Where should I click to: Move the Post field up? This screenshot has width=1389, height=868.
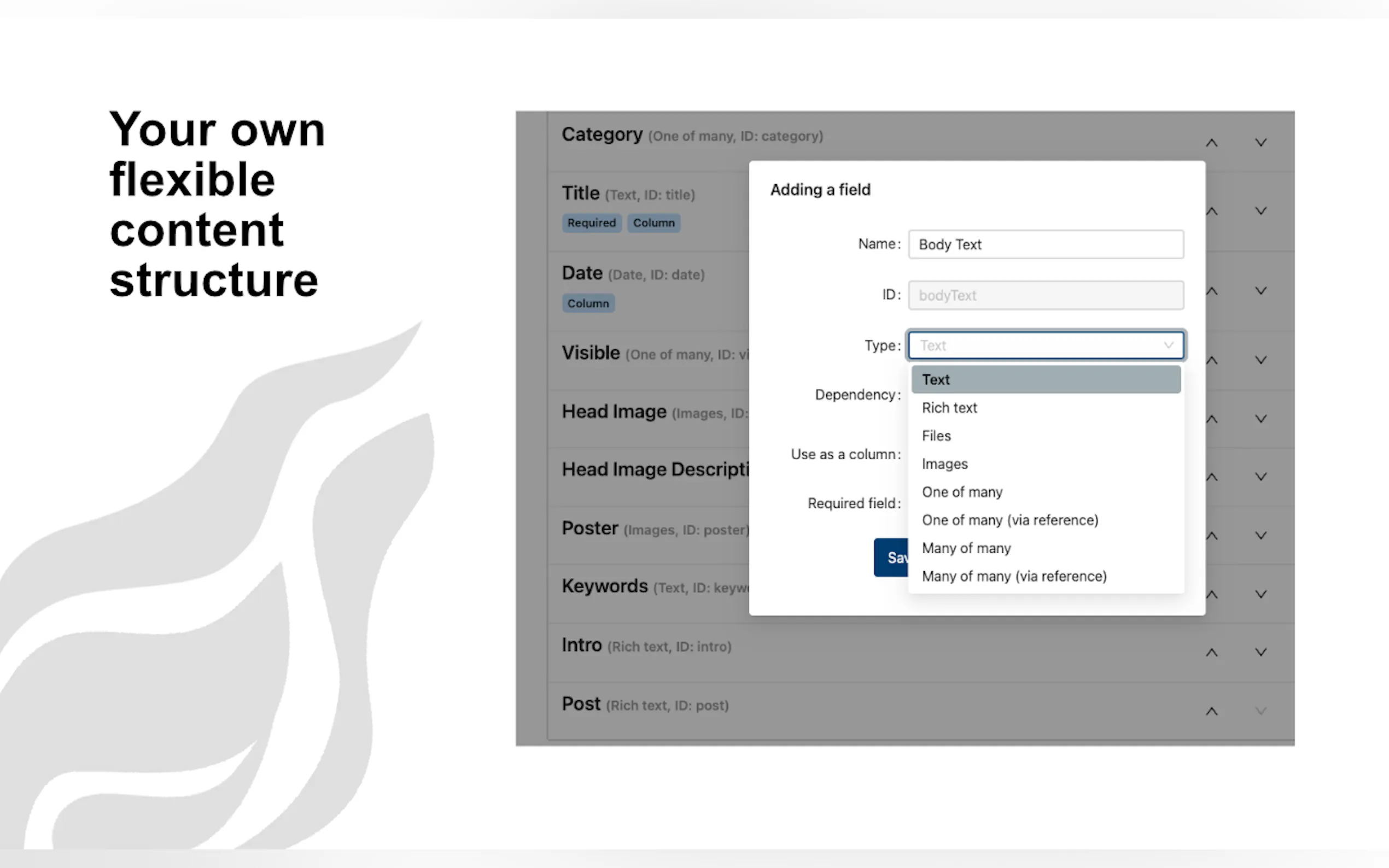(1212, 711)
